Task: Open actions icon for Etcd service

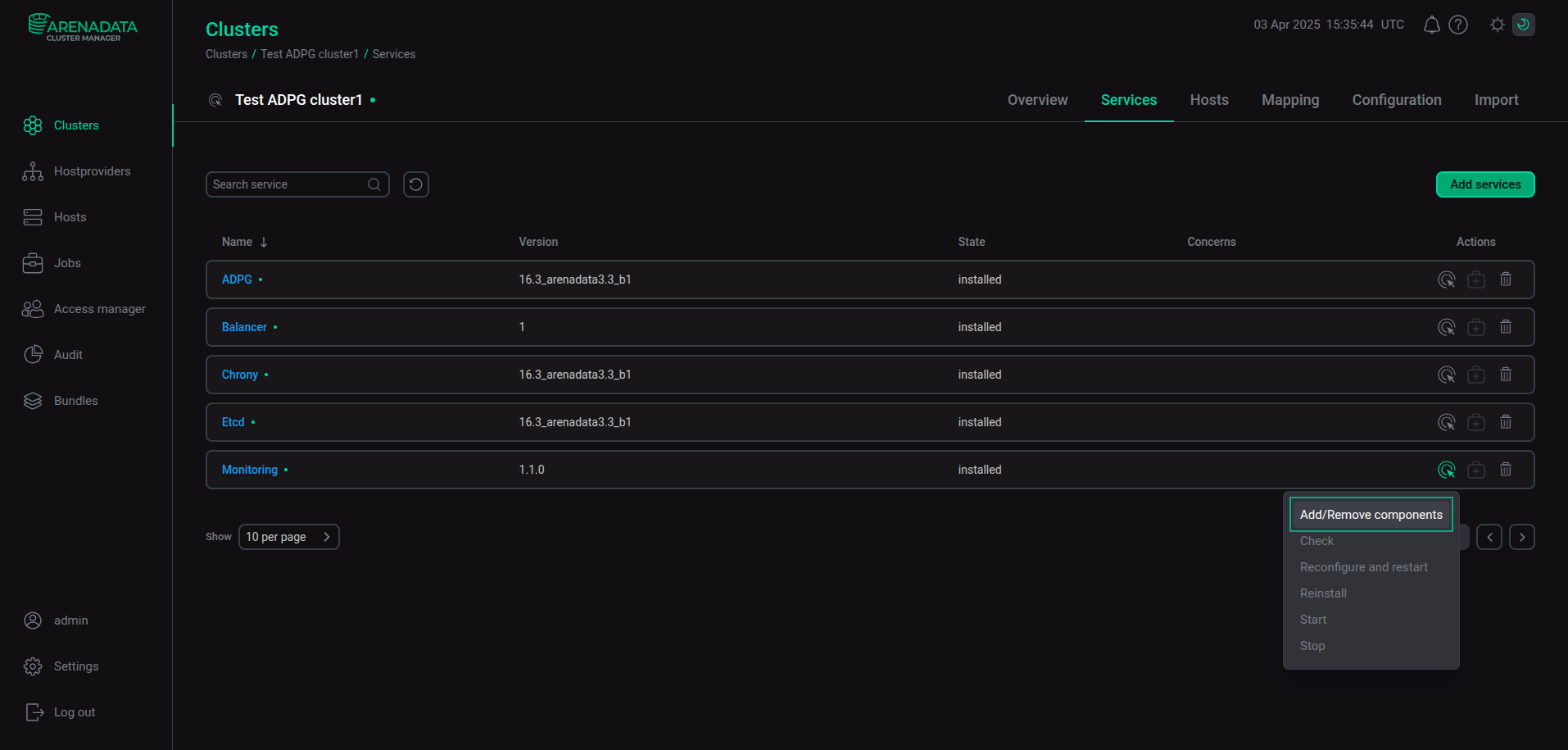Action: pyautogui.click(x=1447, y=422)
